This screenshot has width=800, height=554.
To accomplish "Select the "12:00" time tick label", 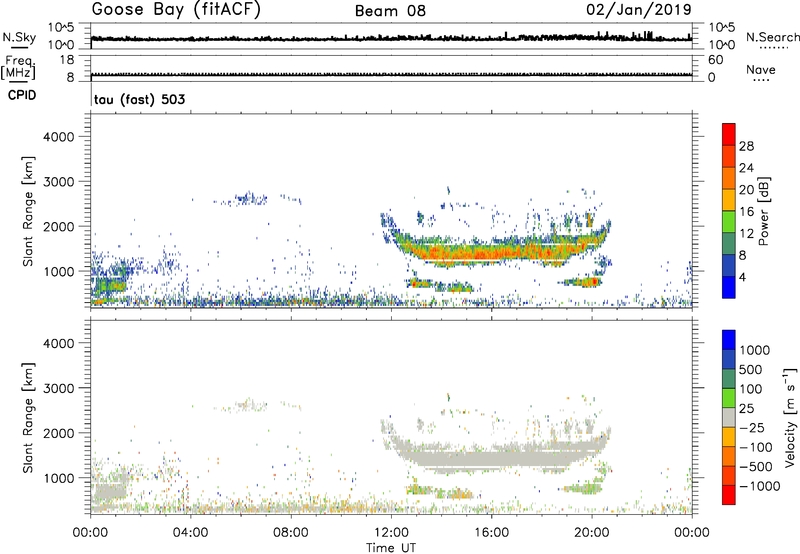I will pos(391,533).
